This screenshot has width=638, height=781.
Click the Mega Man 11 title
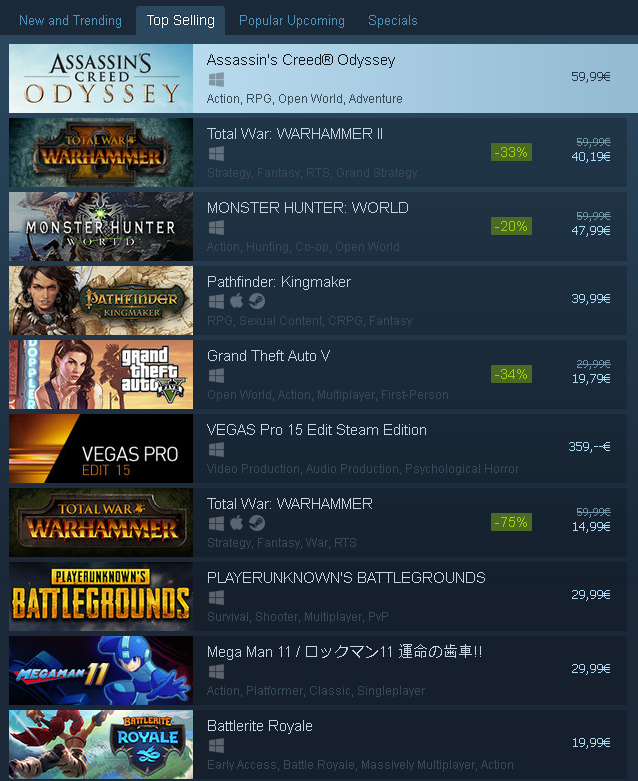pos(345,651)
